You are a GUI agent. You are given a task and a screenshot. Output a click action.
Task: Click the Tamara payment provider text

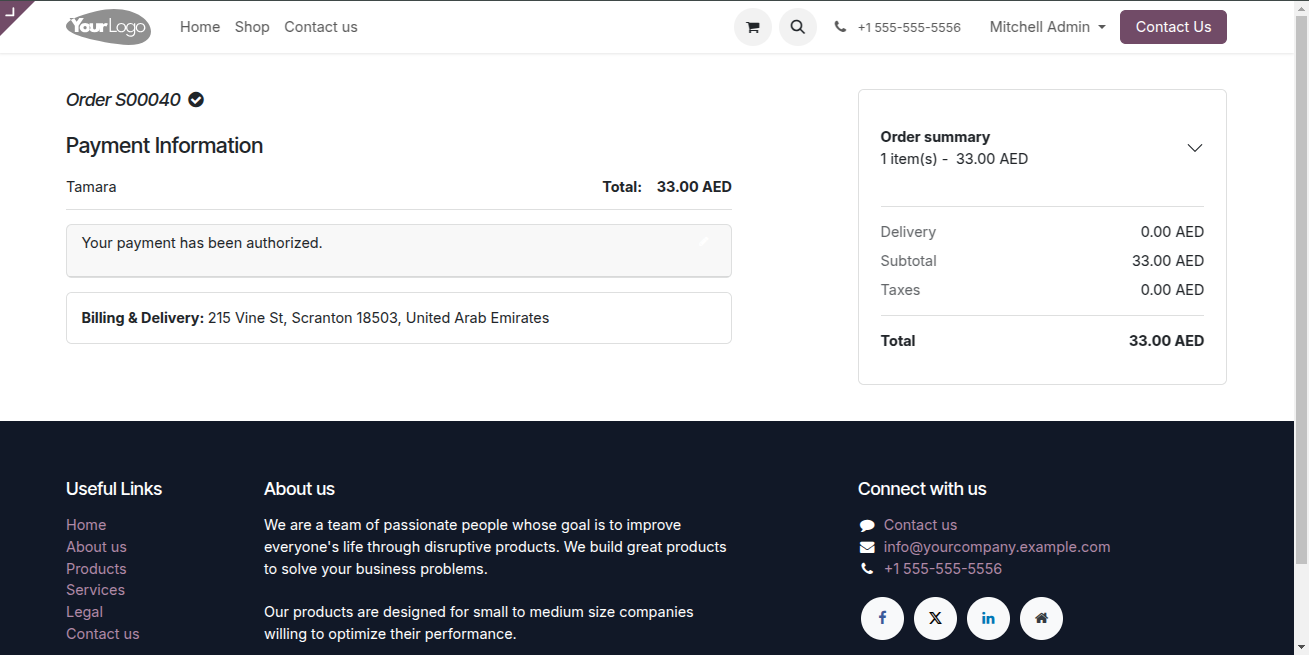91,187
